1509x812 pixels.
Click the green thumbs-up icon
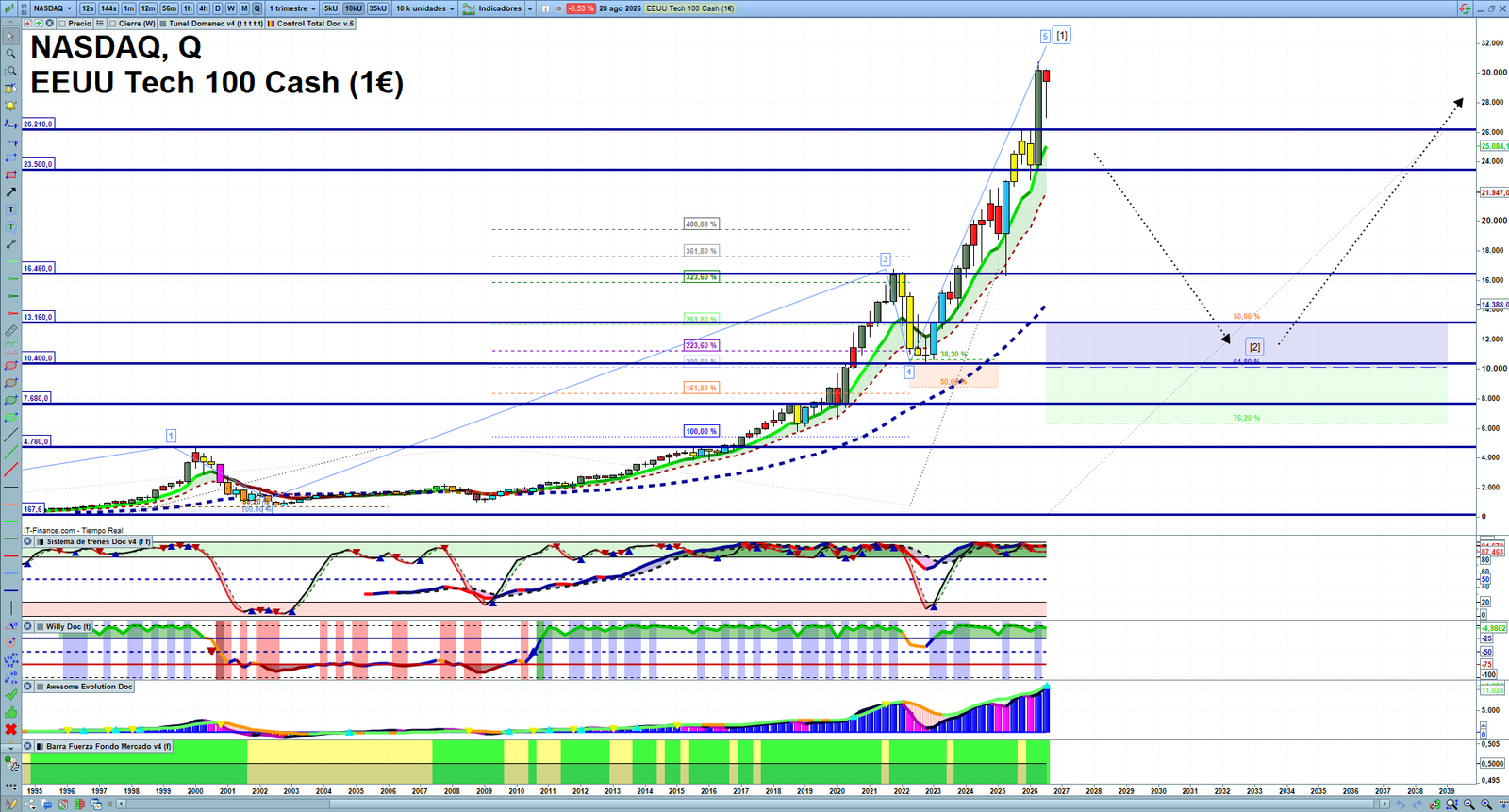coord(11,713)
